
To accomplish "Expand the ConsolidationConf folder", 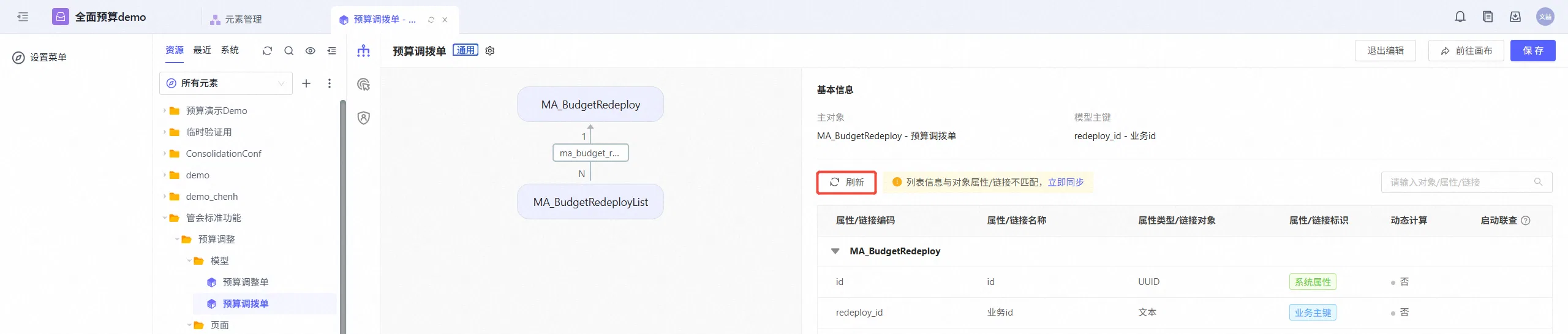I will [165, 154].
